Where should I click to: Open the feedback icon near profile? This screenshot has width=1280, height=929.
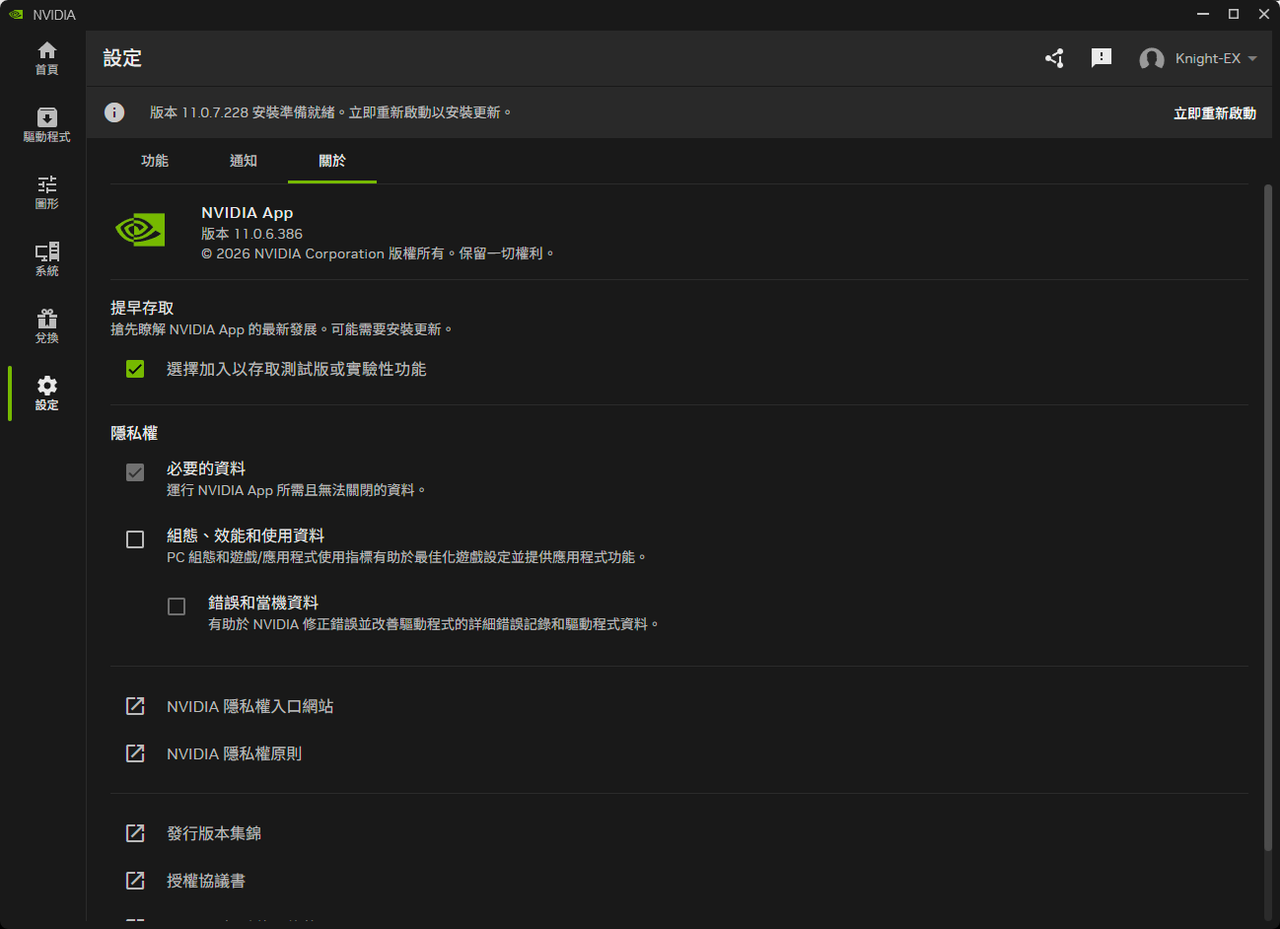tap(1101, 58)
